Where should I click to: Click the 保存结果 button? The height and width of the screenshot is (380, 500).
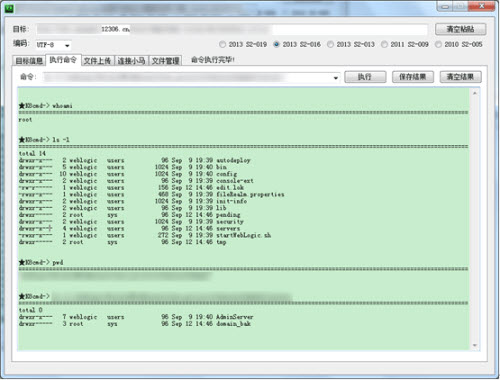413,77
